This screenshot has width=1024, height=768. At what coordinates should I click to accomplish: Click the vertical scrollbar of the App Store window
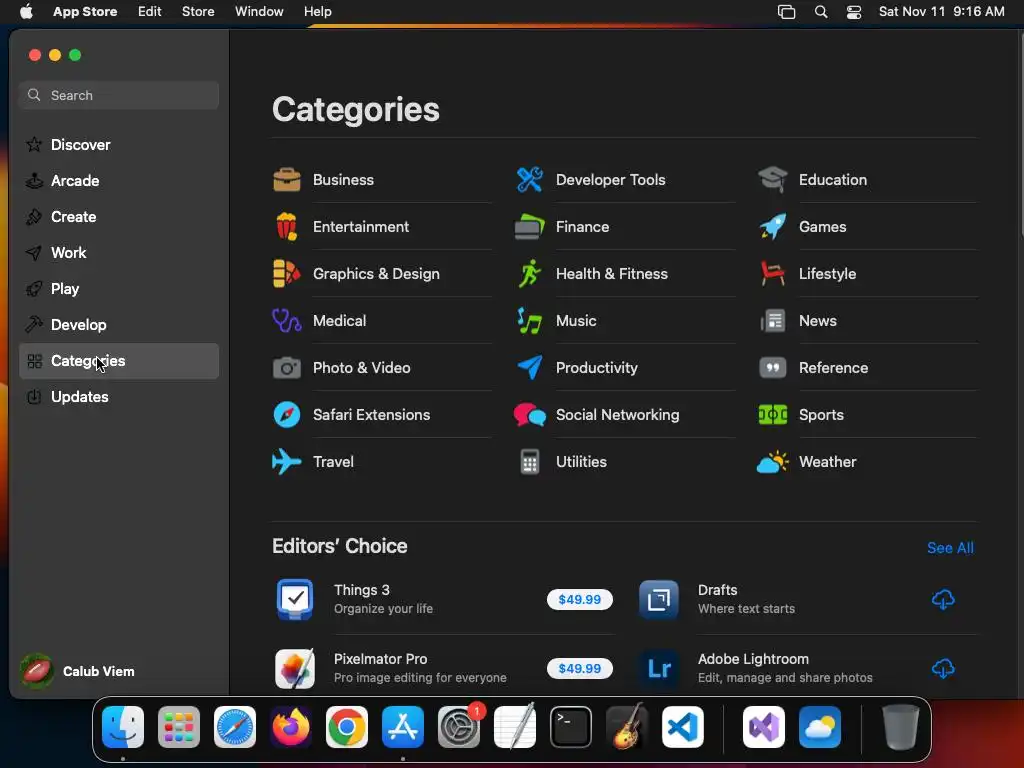(1020, 136)
